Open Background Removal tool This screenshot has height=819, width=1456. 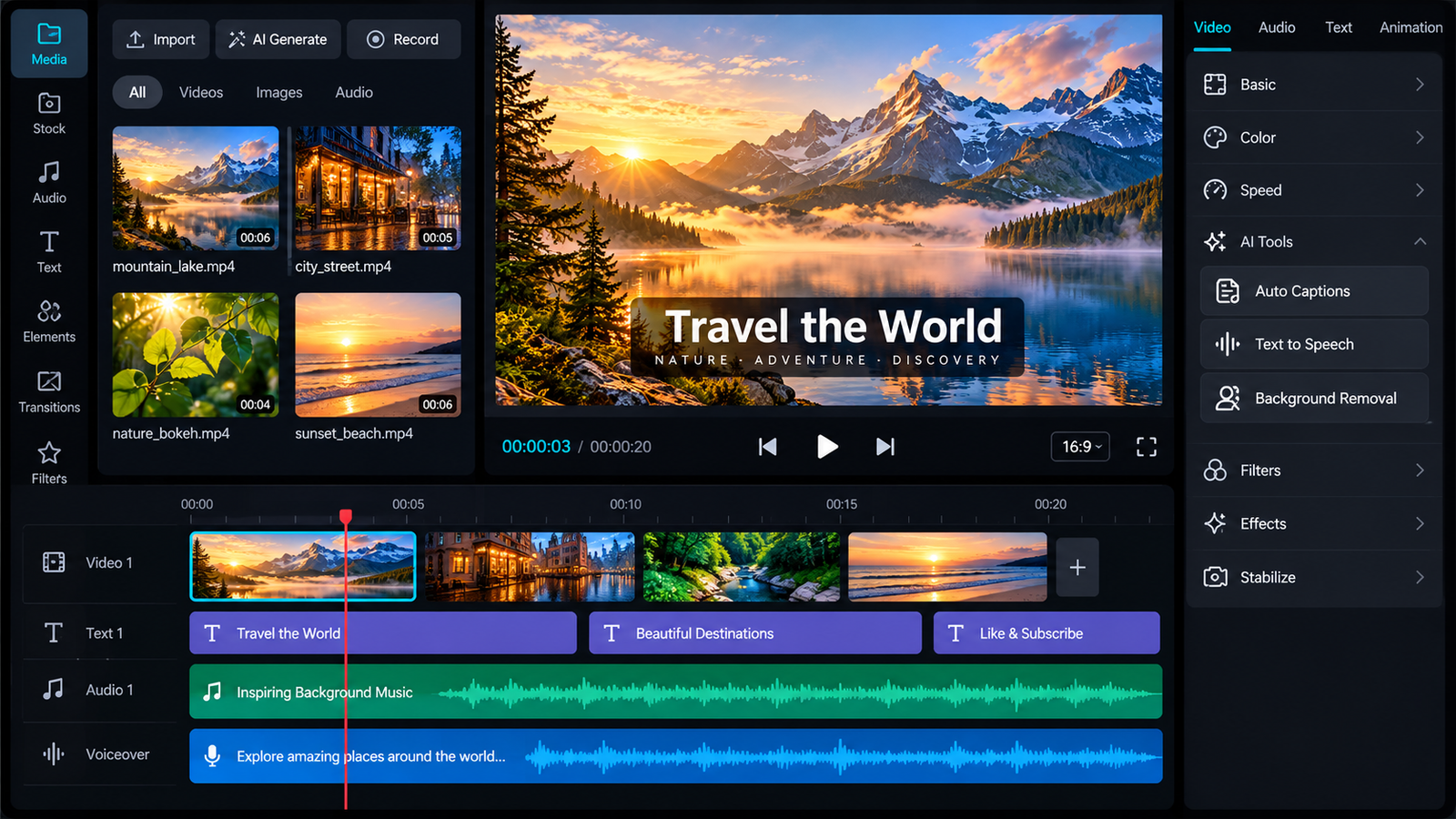click(x=1314, y=399)
